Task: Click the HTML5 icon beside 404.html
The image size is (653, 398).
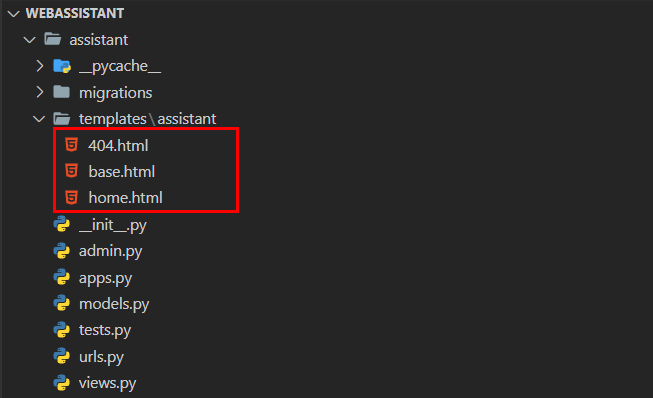Action: coord(72,145)
